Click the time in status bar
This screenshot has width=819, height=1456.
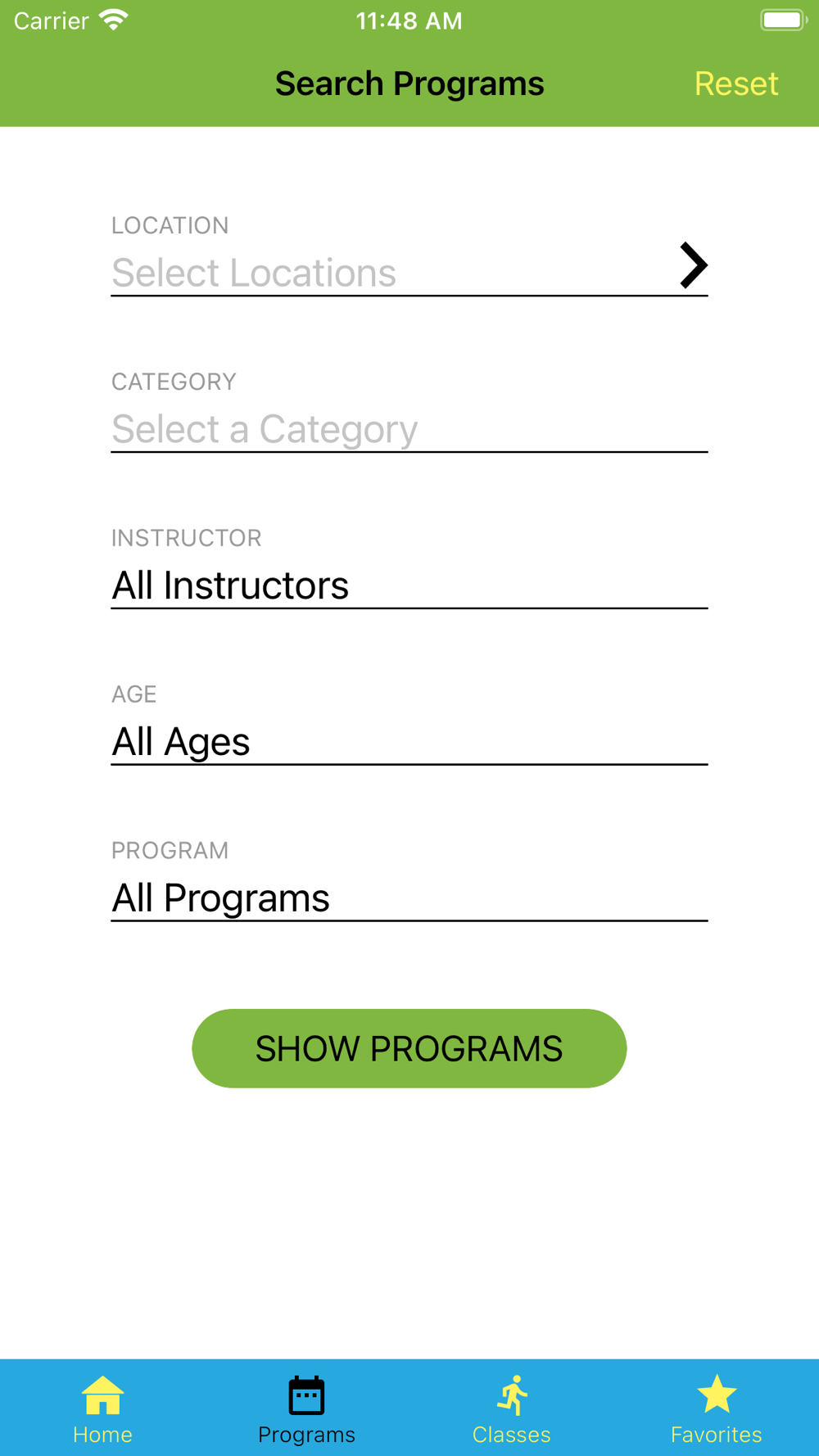pos(409,20)
